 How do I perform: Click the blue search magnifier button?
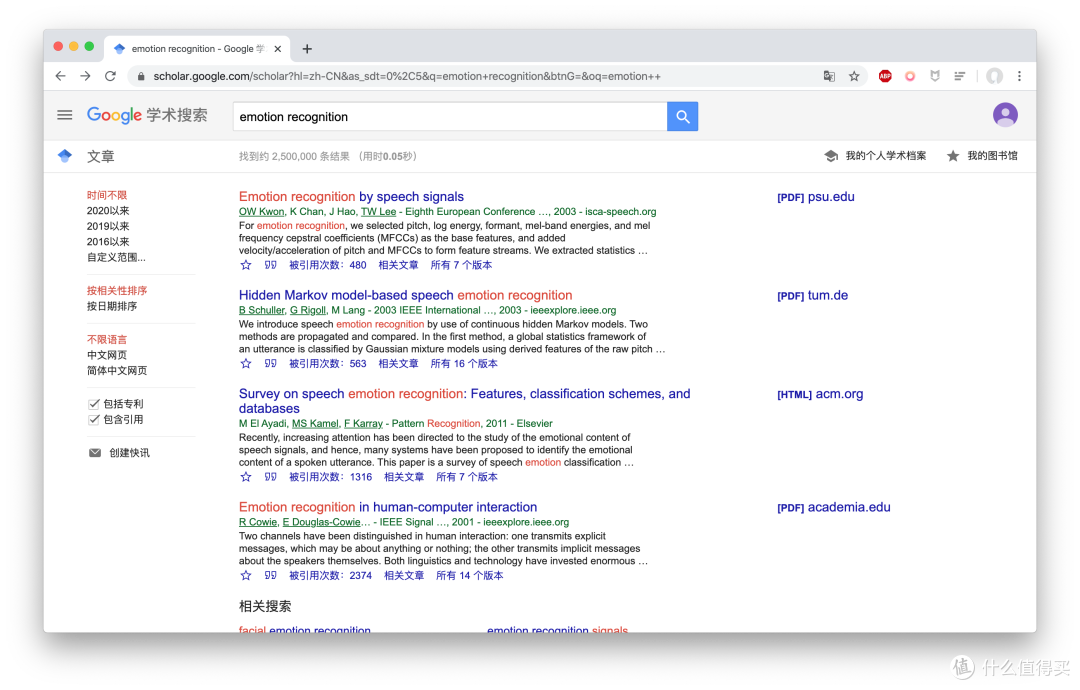click(x=683, y=116)
